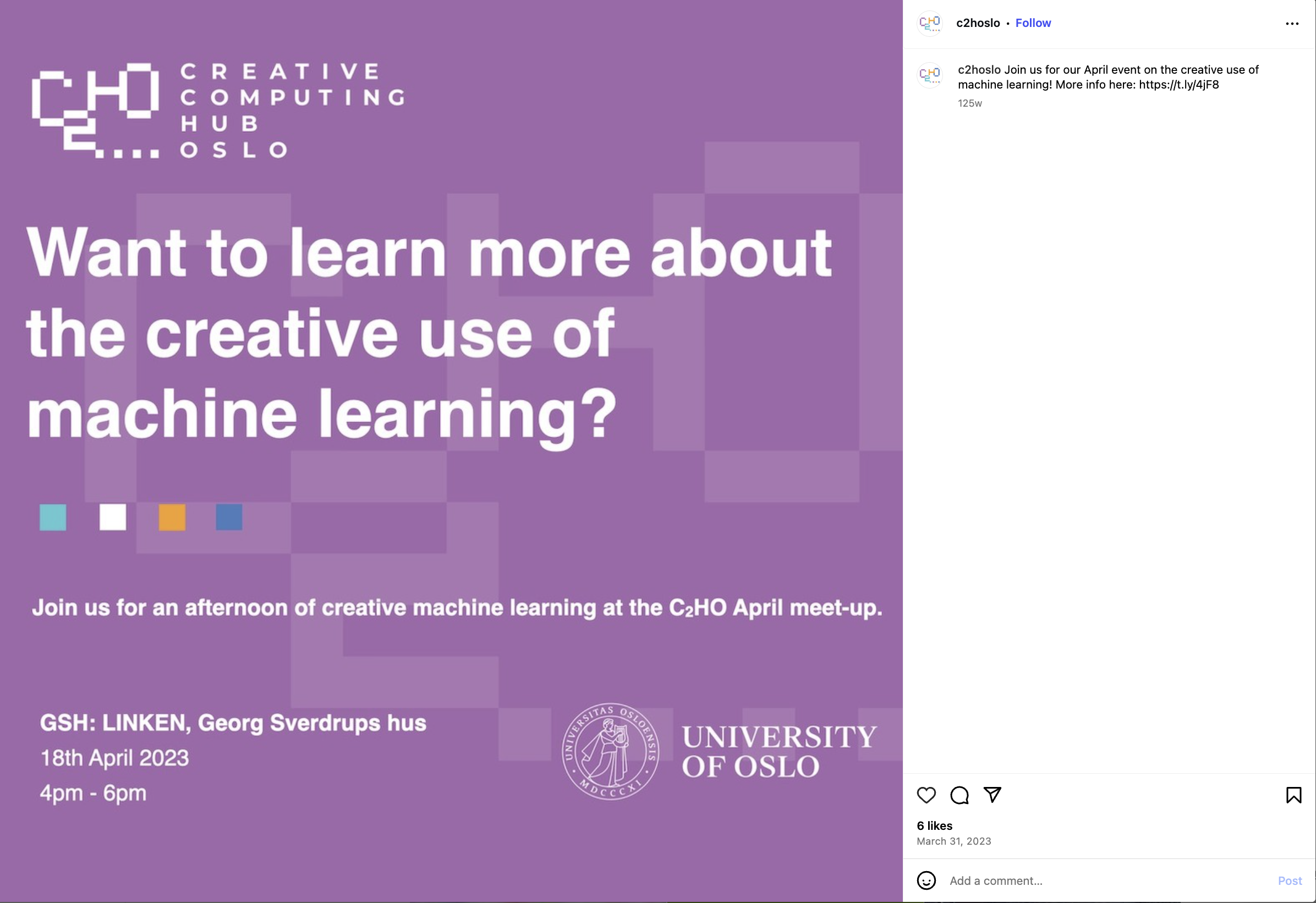Click the 125w timestamp
The image size is (1316, 903).
[x=969, y=103]
